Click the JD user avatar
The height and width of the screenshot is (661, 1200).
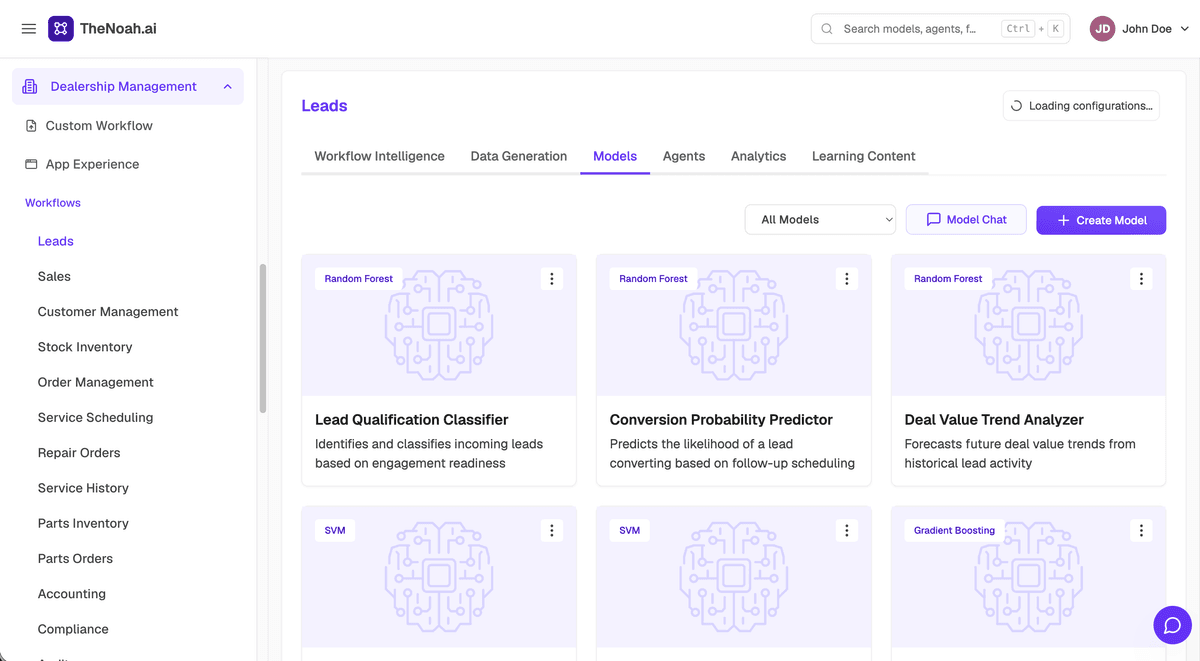1102,29
